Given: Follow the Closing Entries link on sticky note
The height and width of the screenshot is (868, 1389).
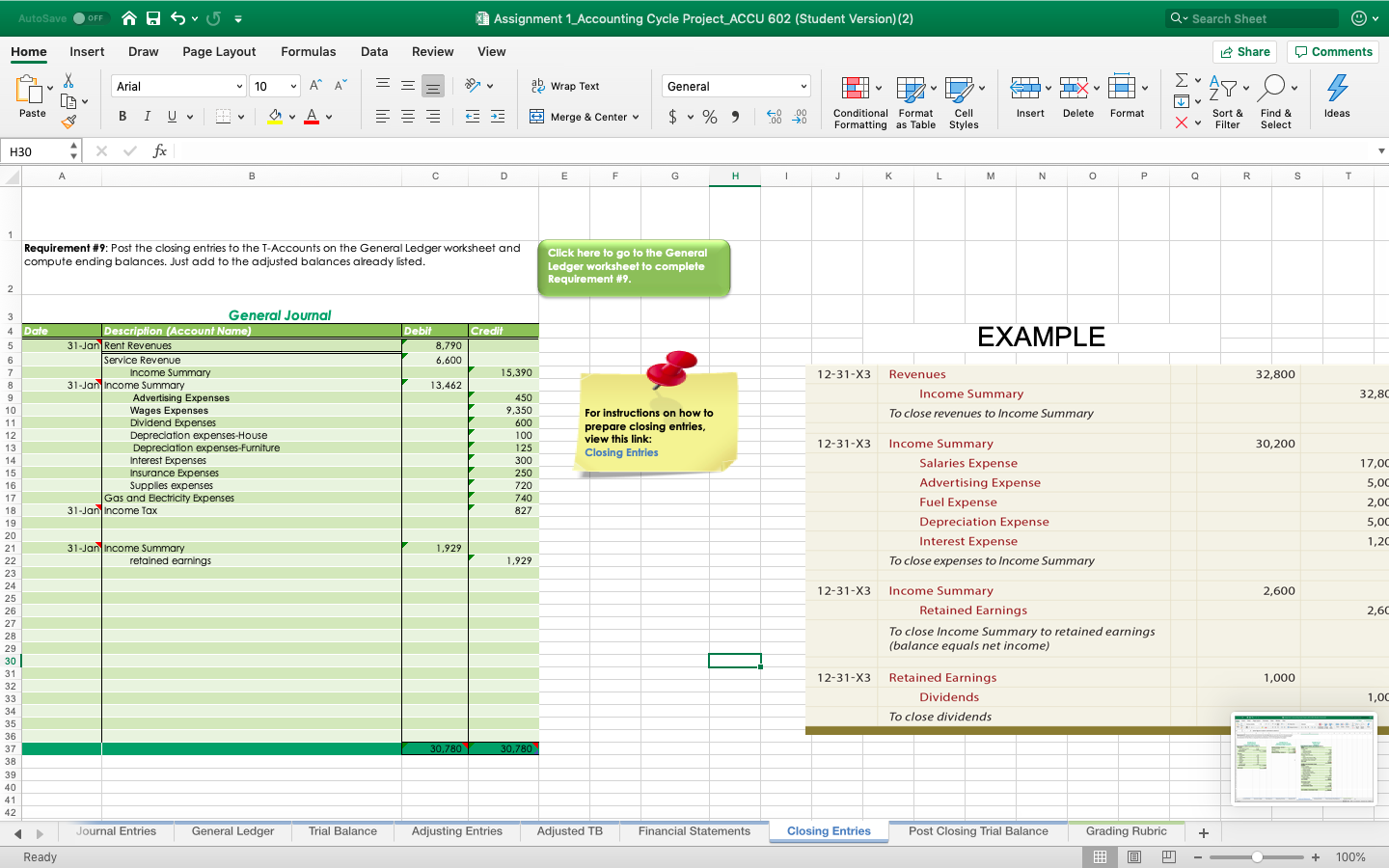Looking at the screenshot, I should (621, 452).
